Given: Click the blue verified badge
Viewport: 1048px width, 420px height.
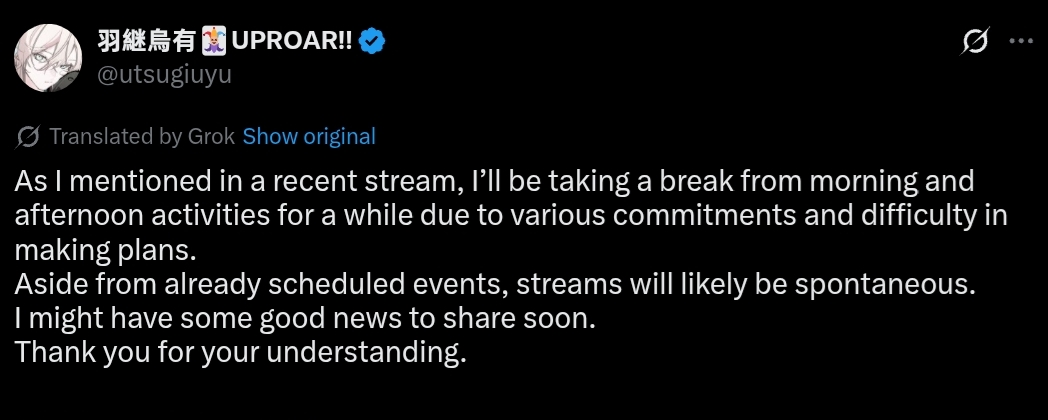Looking at the screenshot, I should [374, 42].
